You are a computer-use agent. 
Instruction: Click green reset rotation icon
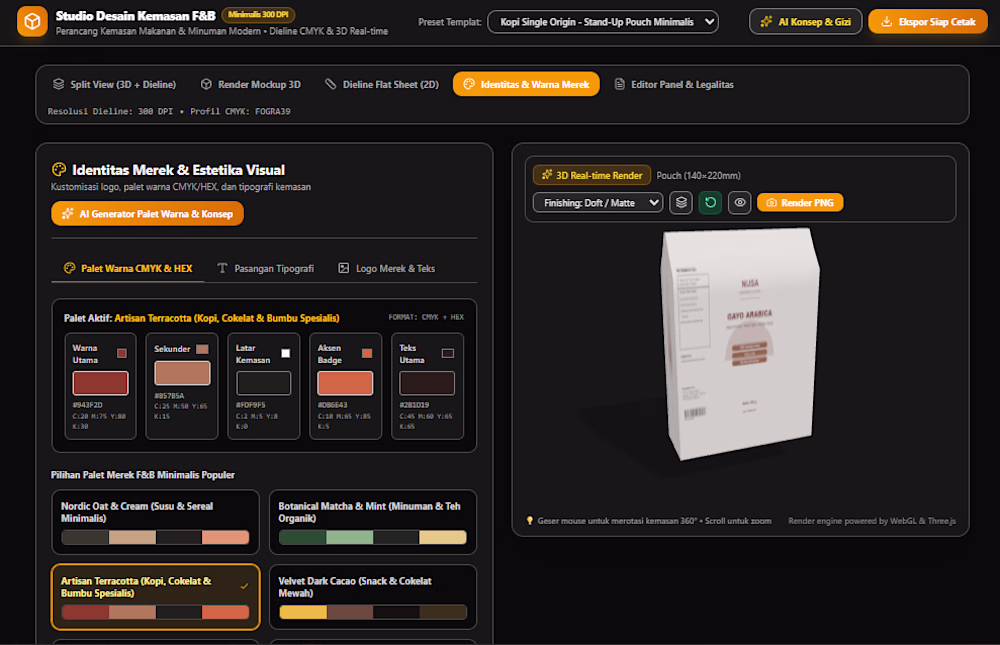(x=710, y=203)
